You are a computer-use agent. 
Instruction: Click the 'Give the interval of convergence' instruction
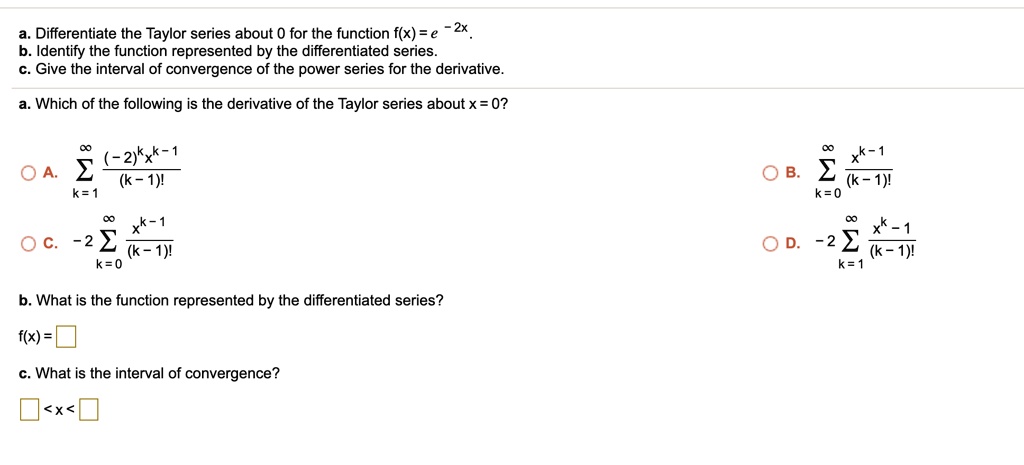point(262,69)
